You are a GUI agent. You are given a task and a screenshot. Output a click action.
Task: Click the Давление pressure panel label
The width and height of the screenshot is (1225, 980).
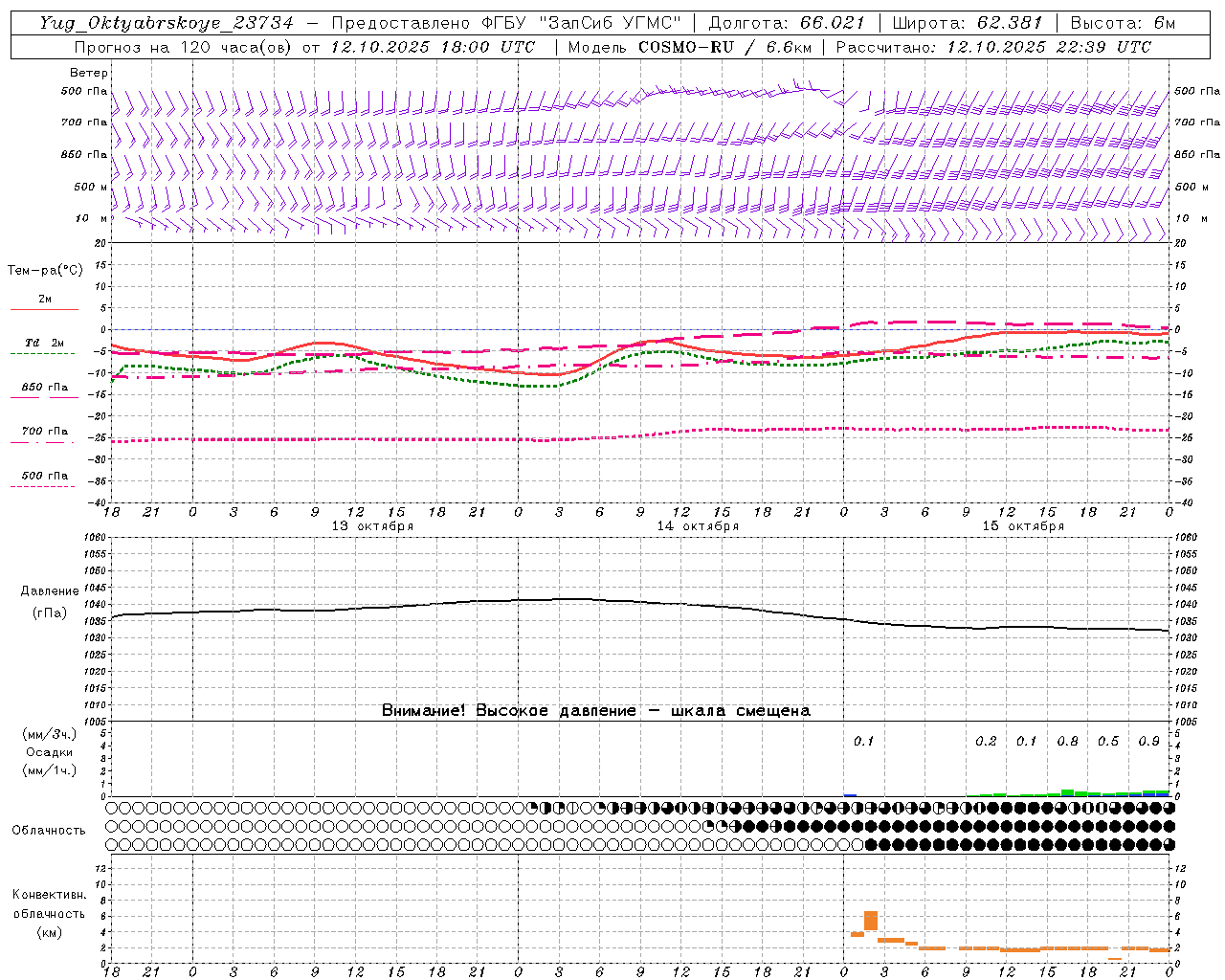[49, 591]
